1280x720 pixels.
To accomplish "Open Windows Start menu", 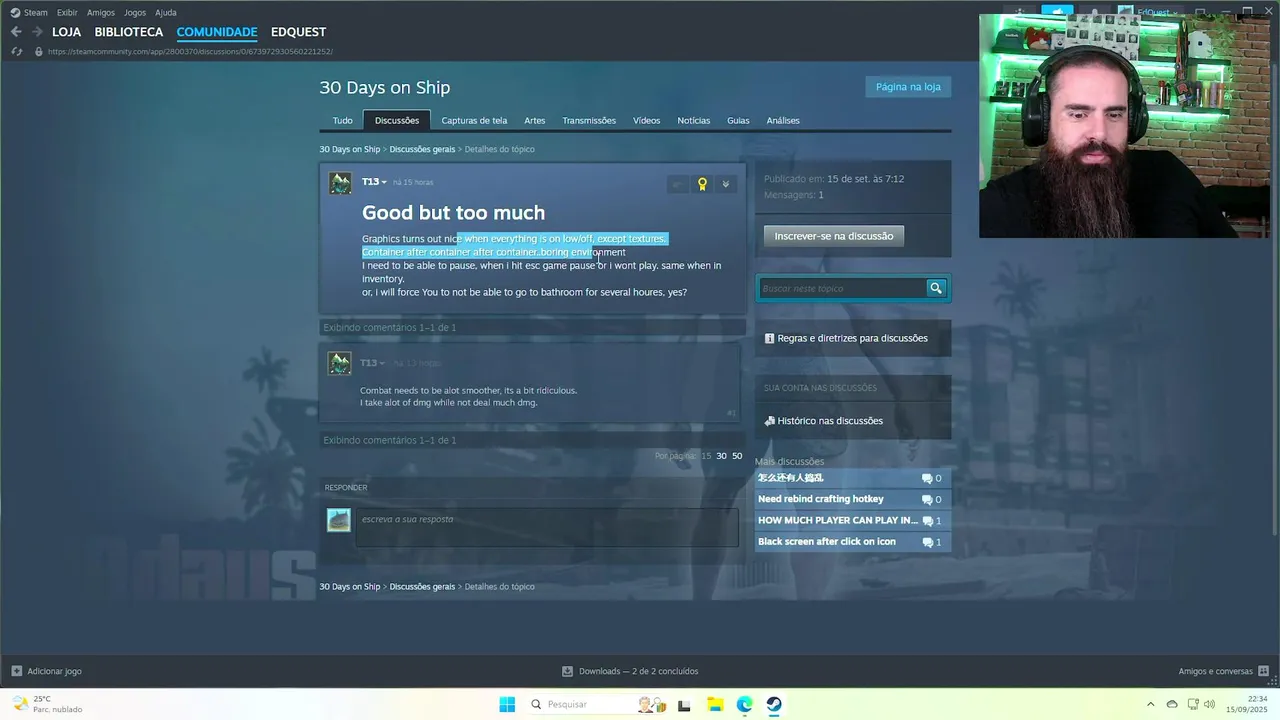I will tap(507, 704).
